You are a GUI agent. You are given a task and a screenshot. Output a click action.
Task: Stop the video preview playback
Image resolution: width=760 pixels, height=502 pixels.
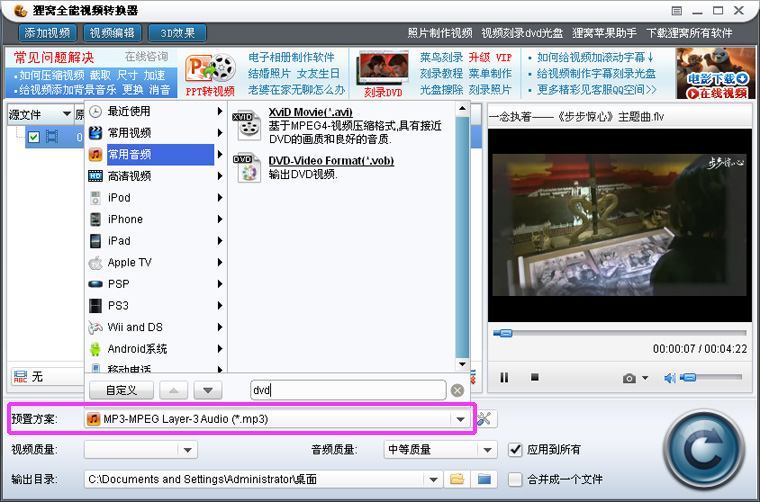click(x=535, y=376)
